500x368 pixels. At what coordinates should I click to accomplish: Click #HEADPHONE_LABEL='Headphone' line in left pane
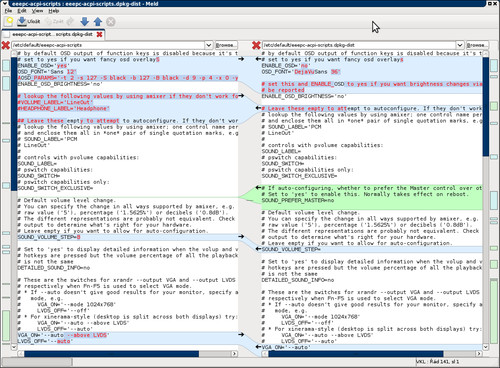coord(63,108)
